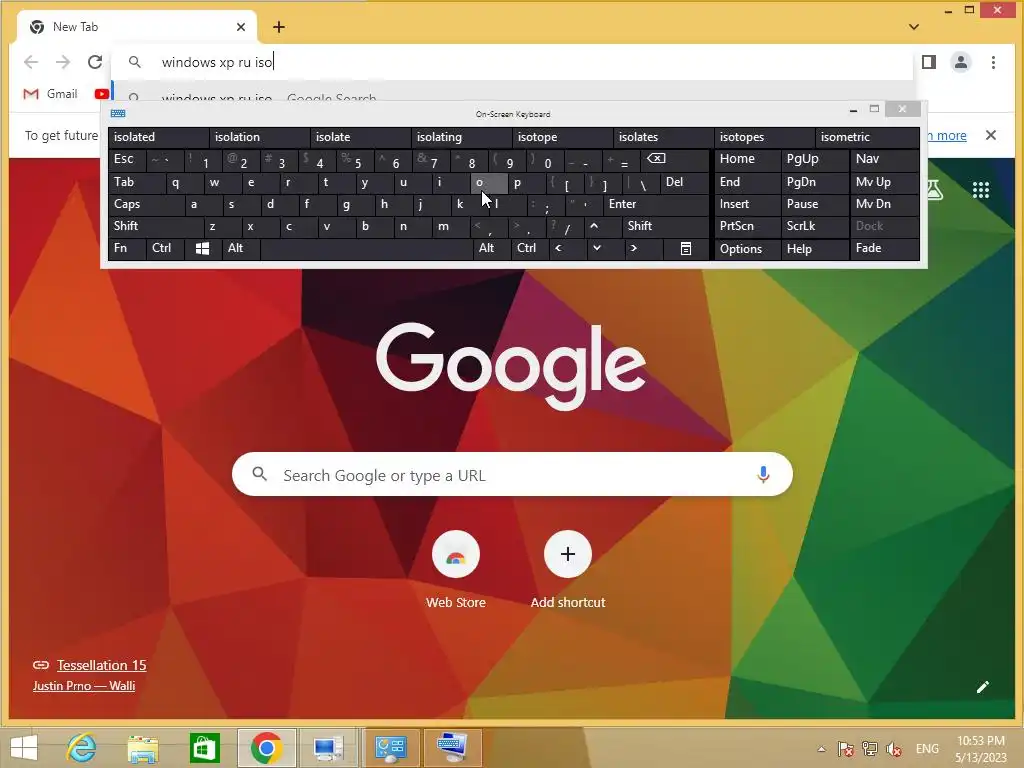Open the clock showing 10:53 PM
The width and height of the screenshot is (1024, 768).
coord(981,749)
